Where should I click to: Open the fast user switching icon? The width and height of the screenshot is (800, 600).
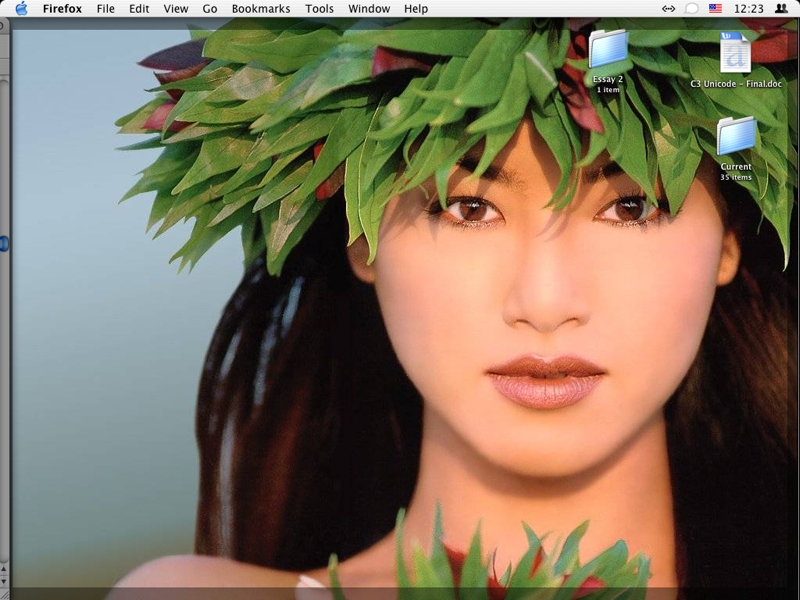coord(781,9)
